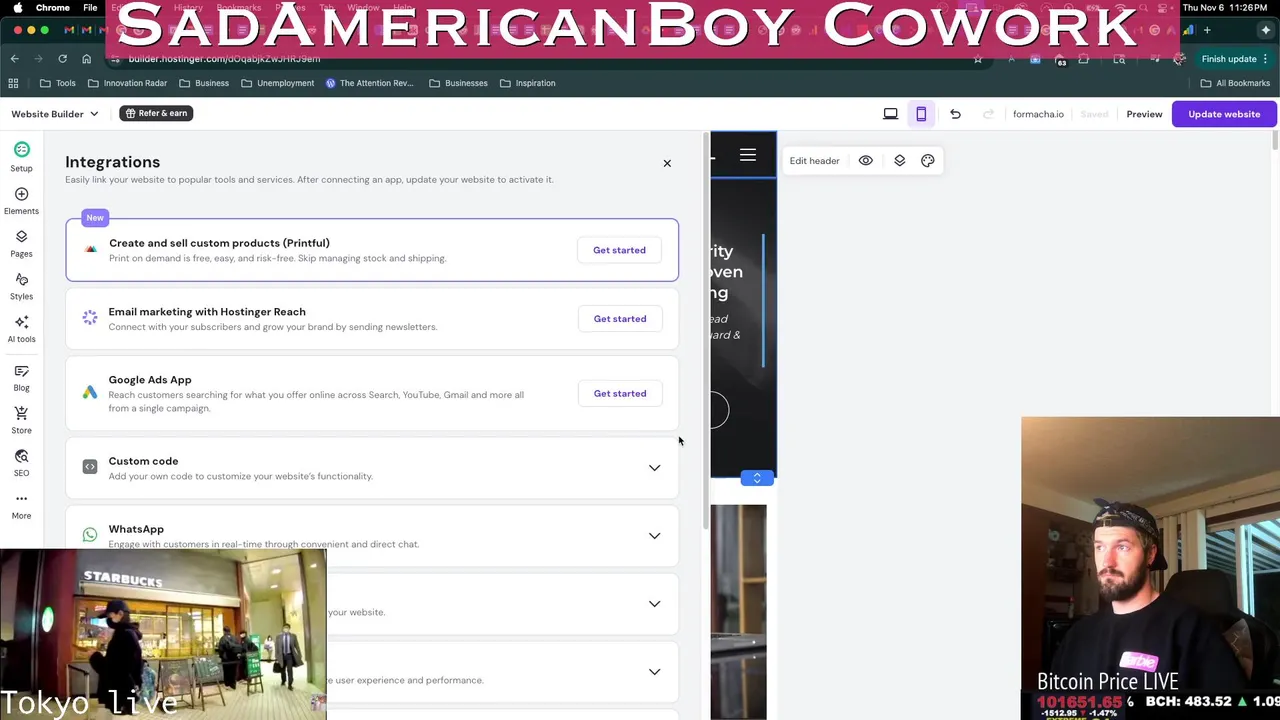This screenshot has height=720, width=1280.
Task: Open header style palette icon
Action: coord(928,160)
